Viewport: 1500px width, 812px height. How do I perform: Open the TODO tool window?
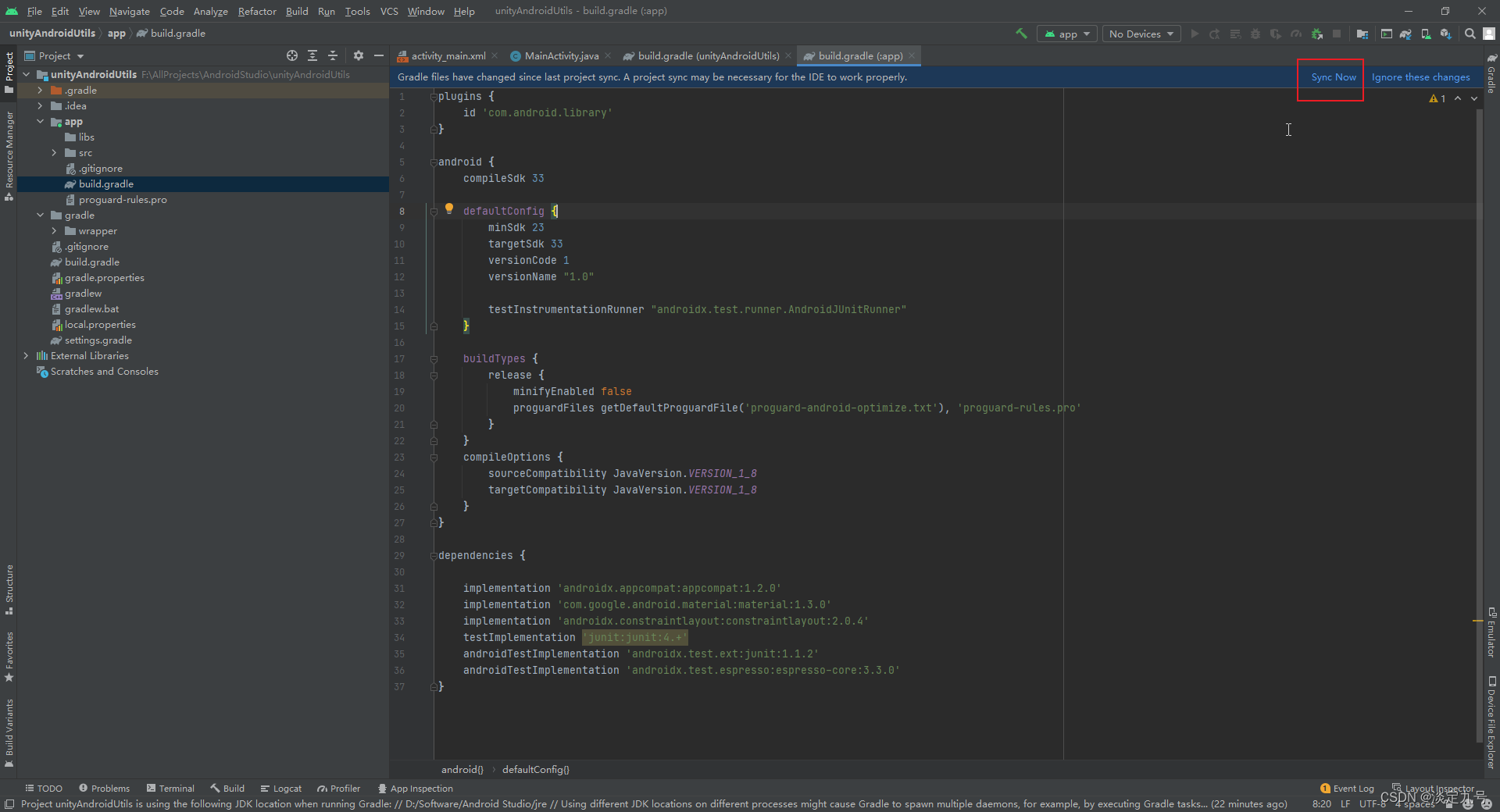[44, 789]
